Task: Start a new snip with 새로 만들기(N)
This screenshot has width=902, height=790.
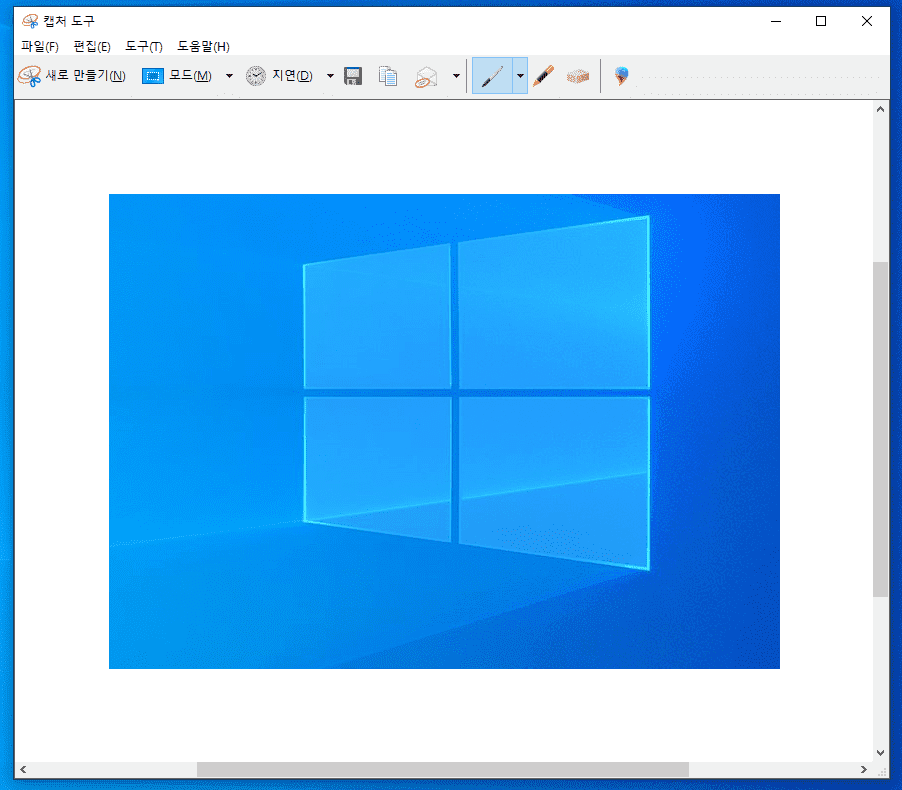Action: tap(72, 75)
